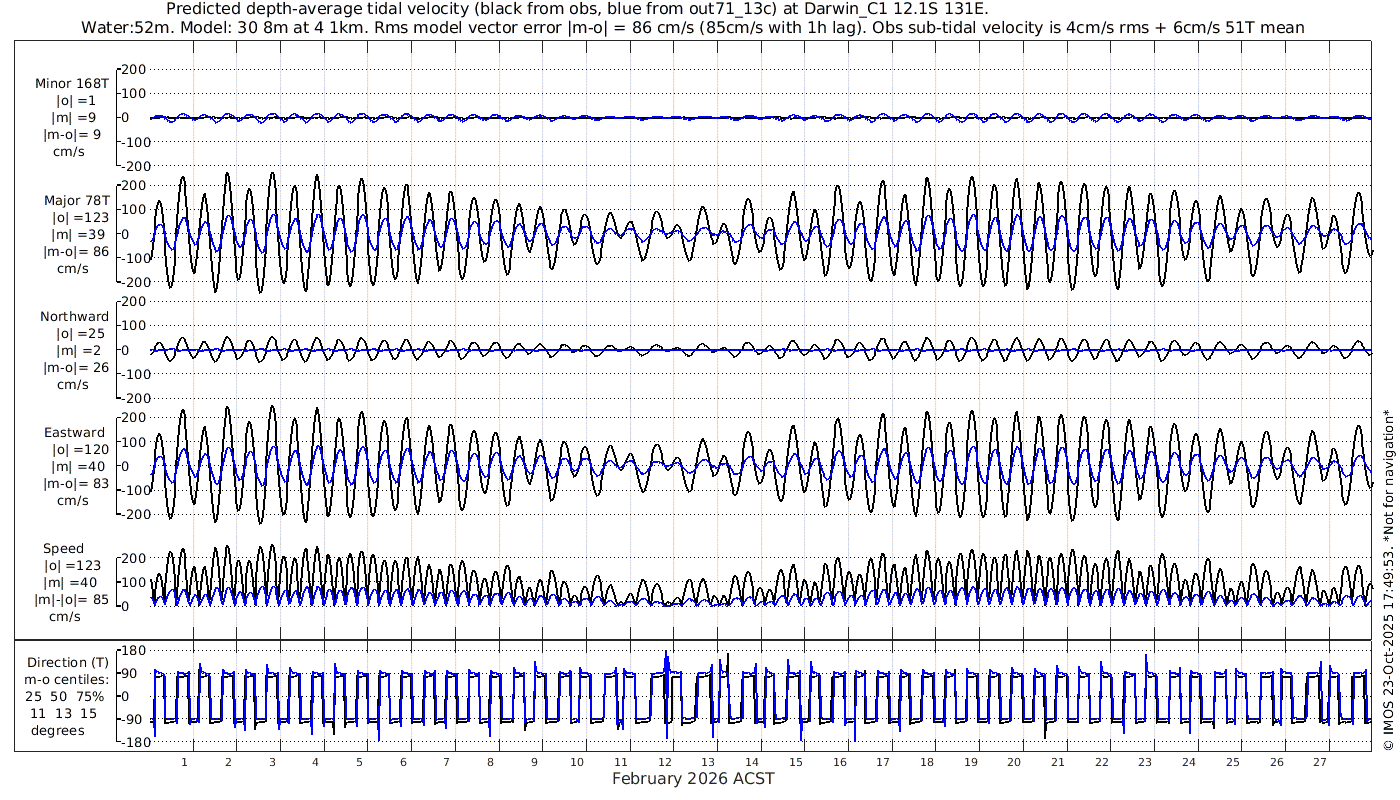Select day "27" on the date axis

[x=1320, y=762]
